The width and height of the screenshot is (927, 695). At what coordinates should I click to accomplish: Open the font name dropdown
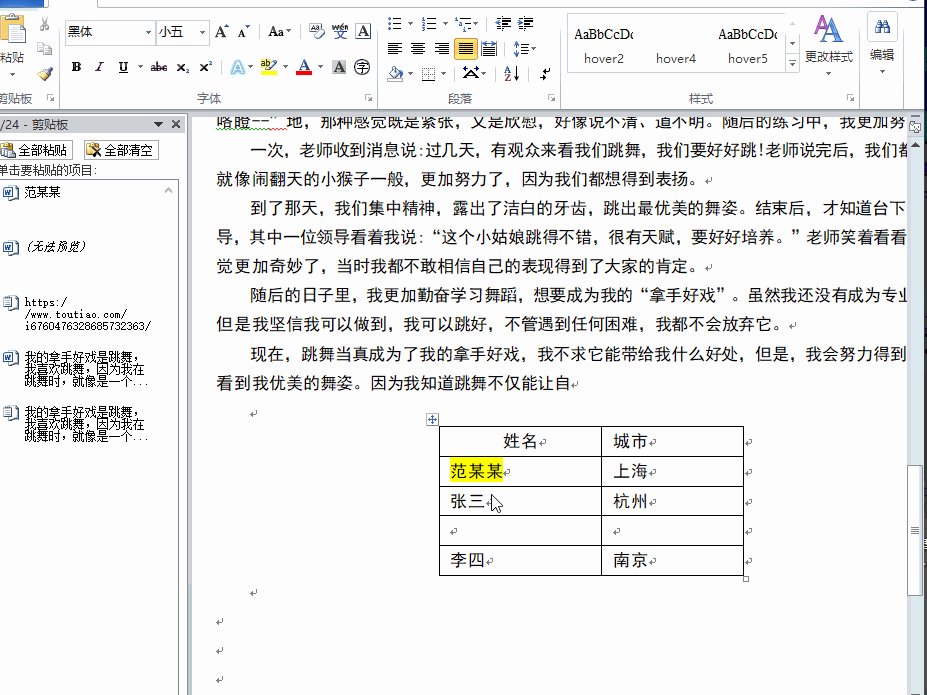pyautogui.click(x=149, y=31)
